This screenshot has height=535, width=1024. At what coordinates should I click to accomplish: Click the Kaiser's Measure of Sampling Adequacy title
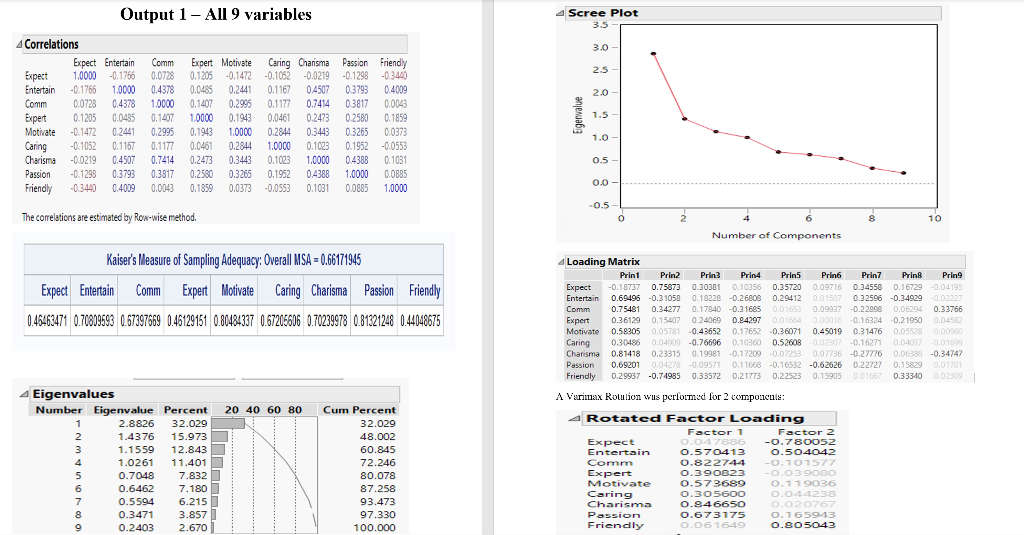click(234, 260)
